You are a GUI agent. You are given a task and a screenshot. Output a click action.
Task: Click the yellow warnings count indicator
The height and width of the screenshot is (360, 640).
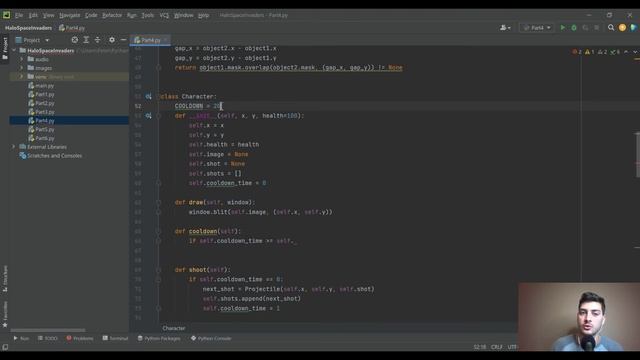589,52
